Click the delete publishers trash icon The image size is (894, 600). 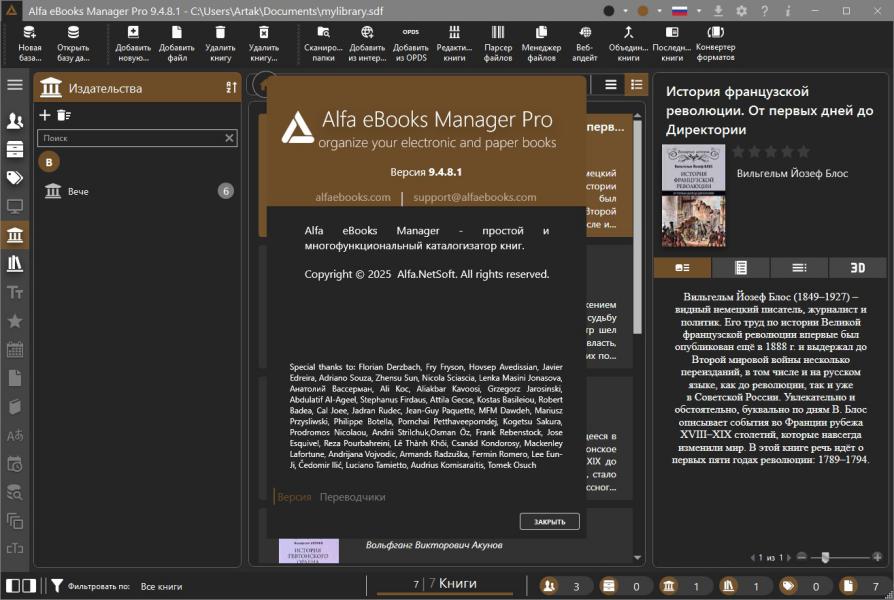pyautogui.click(x=63, y=115)
